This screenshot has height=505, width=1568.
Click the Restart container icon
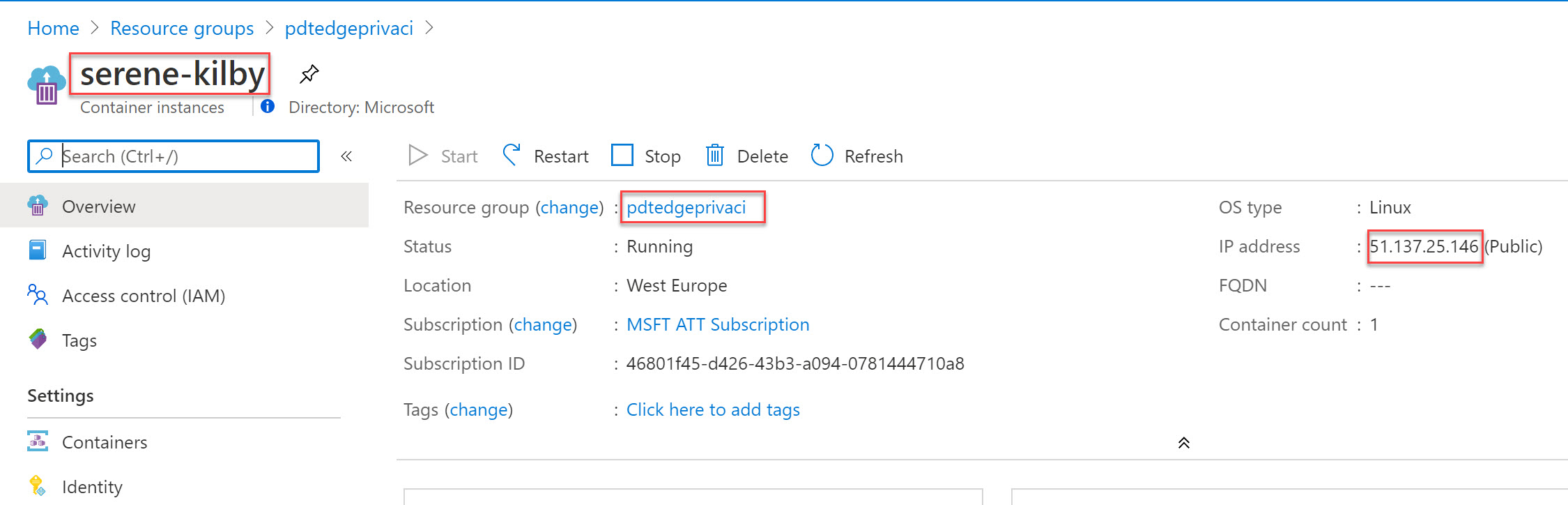tap(512, 156)
